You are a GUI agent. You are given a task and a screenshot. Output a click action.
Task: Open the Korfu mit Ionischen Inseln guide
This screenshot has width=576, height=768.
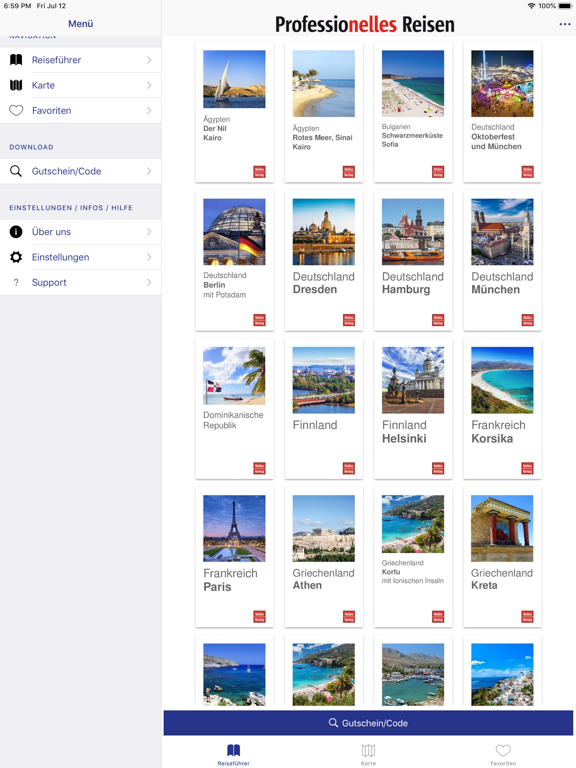pos(413,557)
